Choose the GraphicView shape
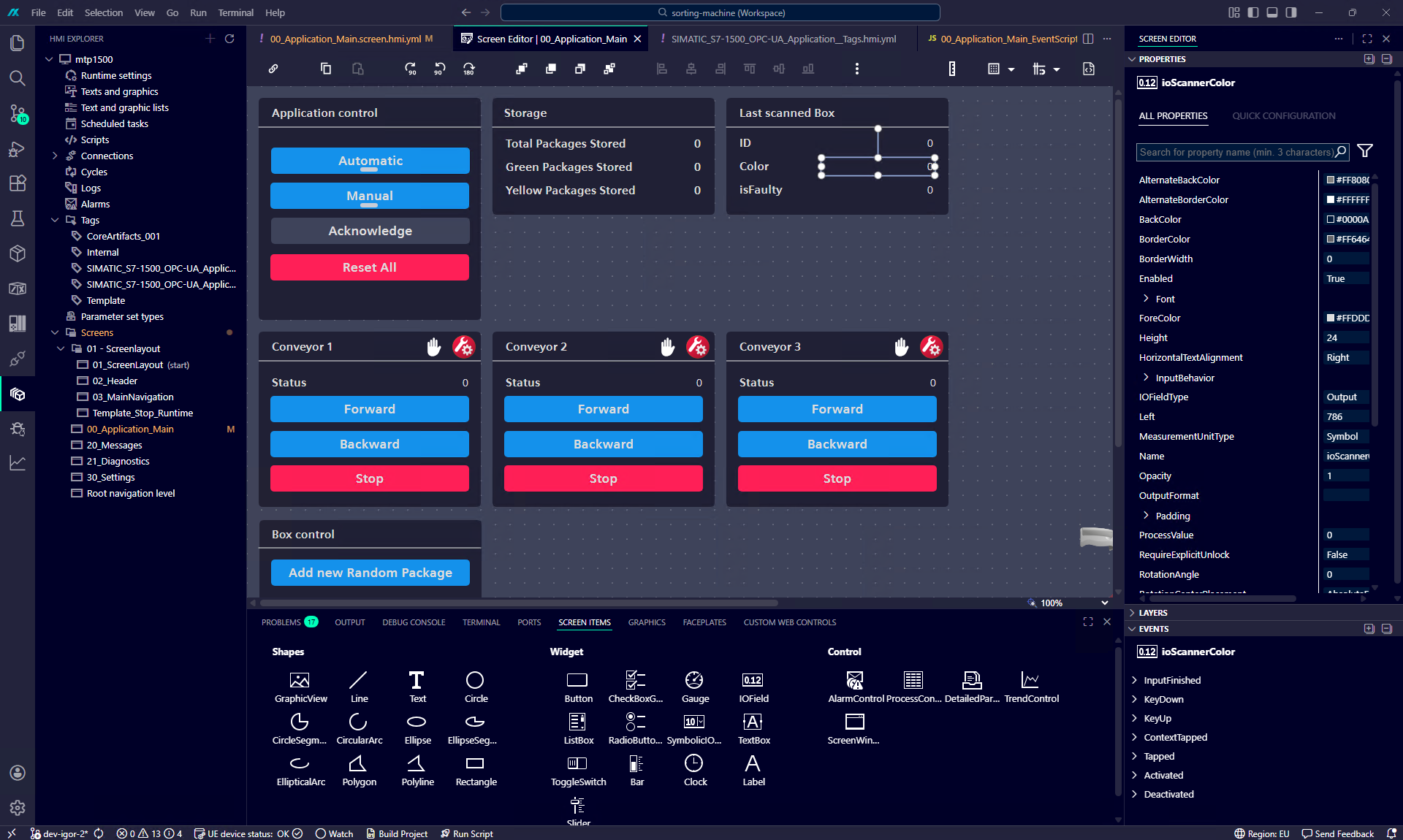1403x840 pixels. [300, 687]
